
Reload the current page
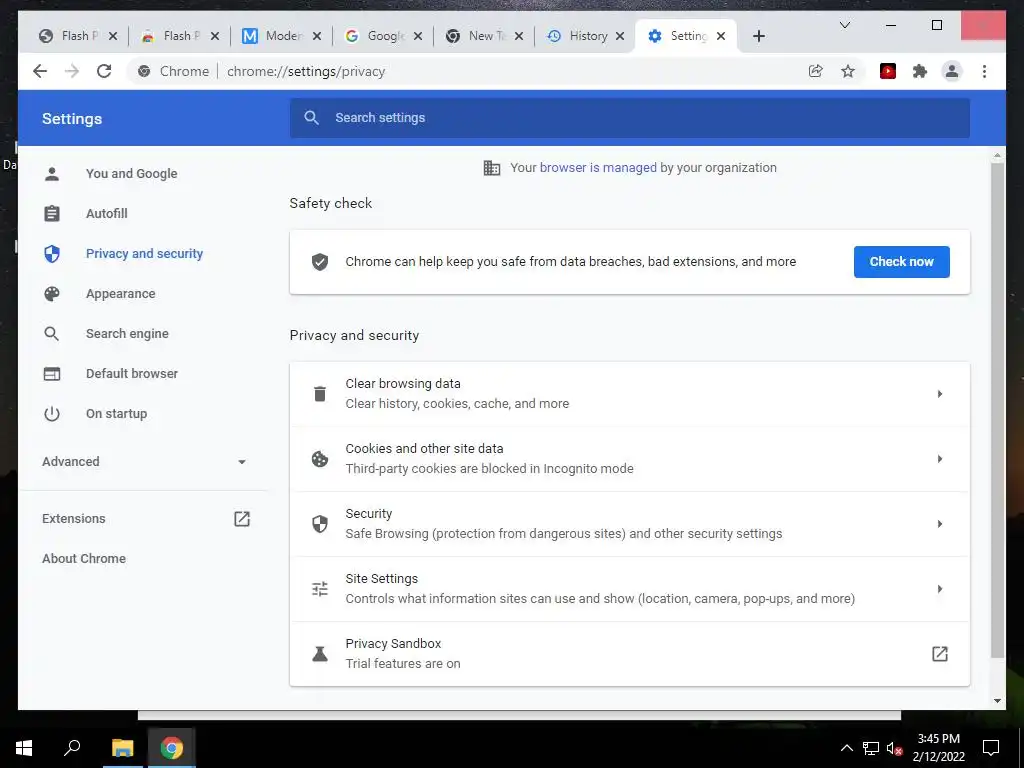104,71
